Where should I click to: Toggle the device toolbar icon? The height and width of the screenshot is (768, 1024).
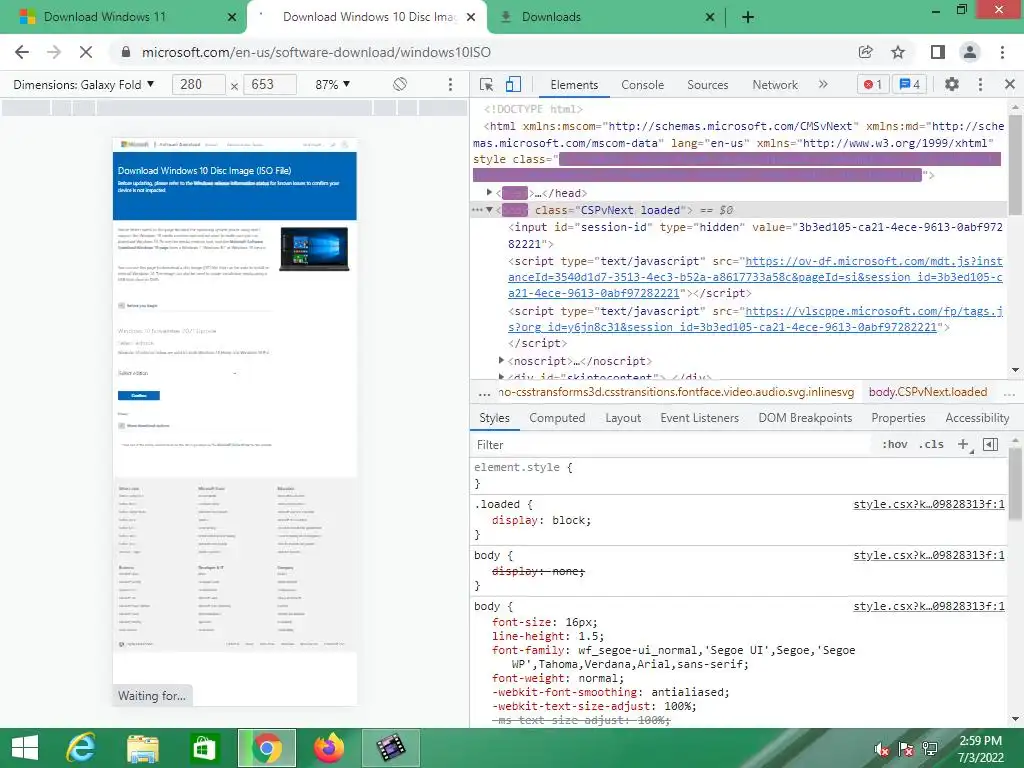point(513,84)
